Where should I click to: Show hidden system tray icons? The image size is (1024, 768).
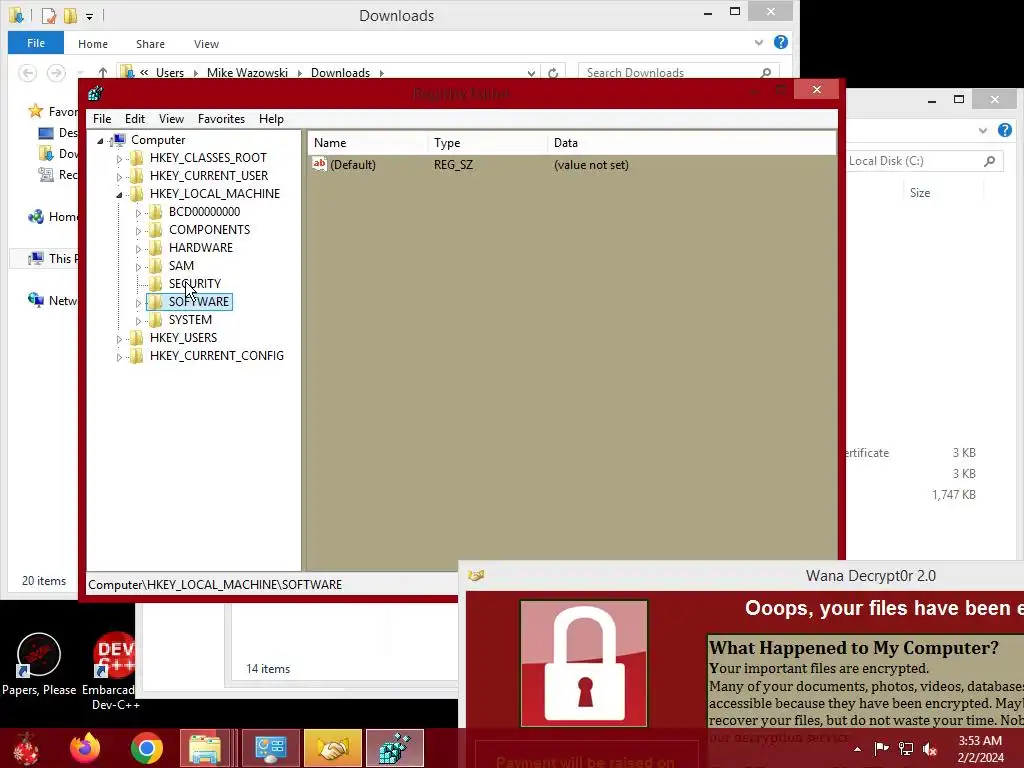coord(857,749)
